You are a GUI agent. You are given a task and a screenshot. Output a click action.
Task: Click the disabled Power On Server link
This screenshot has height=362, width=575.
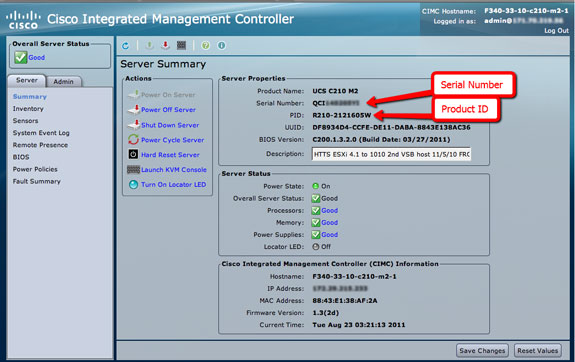coord(168,95)
